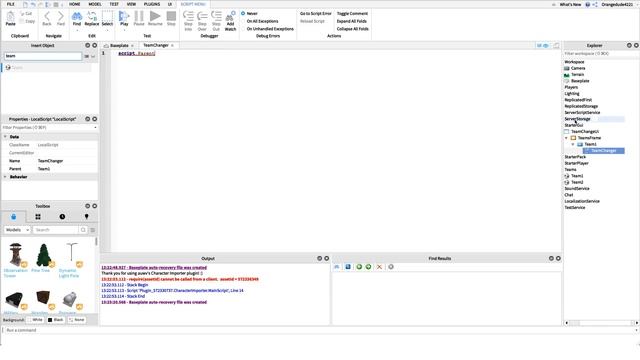Select ServerStorage in the Explorer
Viewport: 640px width, 360px height.
click(x=578, y=119)
